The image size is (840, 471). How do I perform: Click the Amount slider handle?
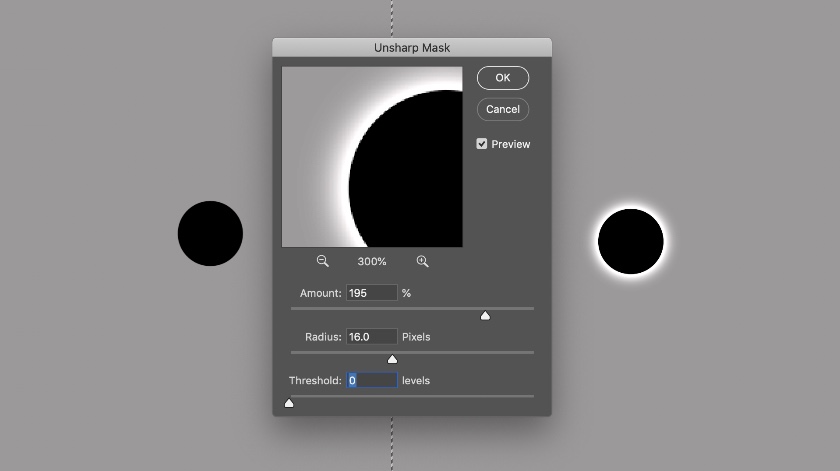point(485,316)
